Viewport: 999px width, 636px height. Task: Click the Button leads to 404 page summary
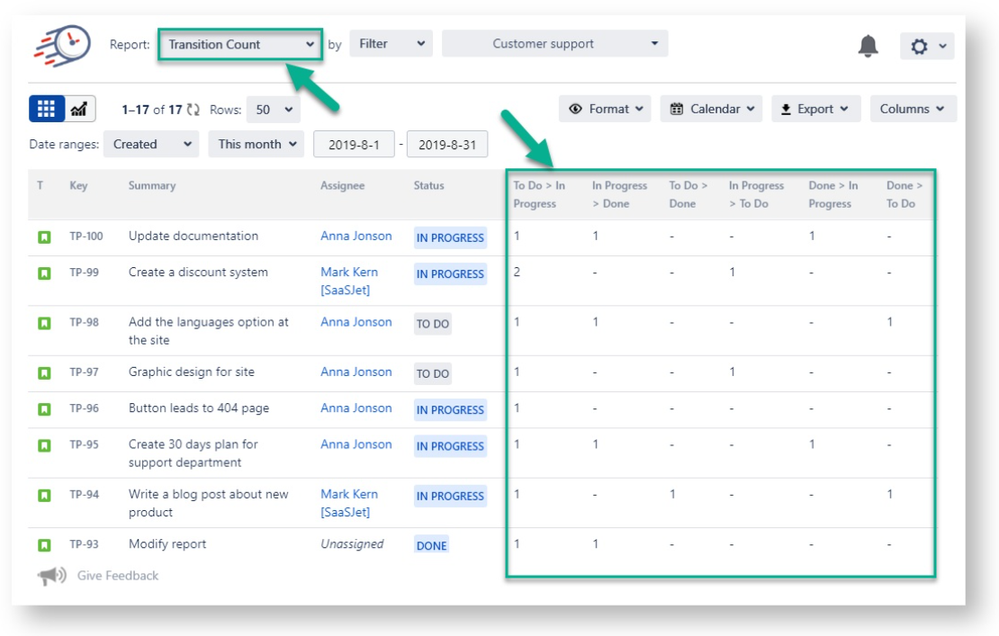point(199,408)
